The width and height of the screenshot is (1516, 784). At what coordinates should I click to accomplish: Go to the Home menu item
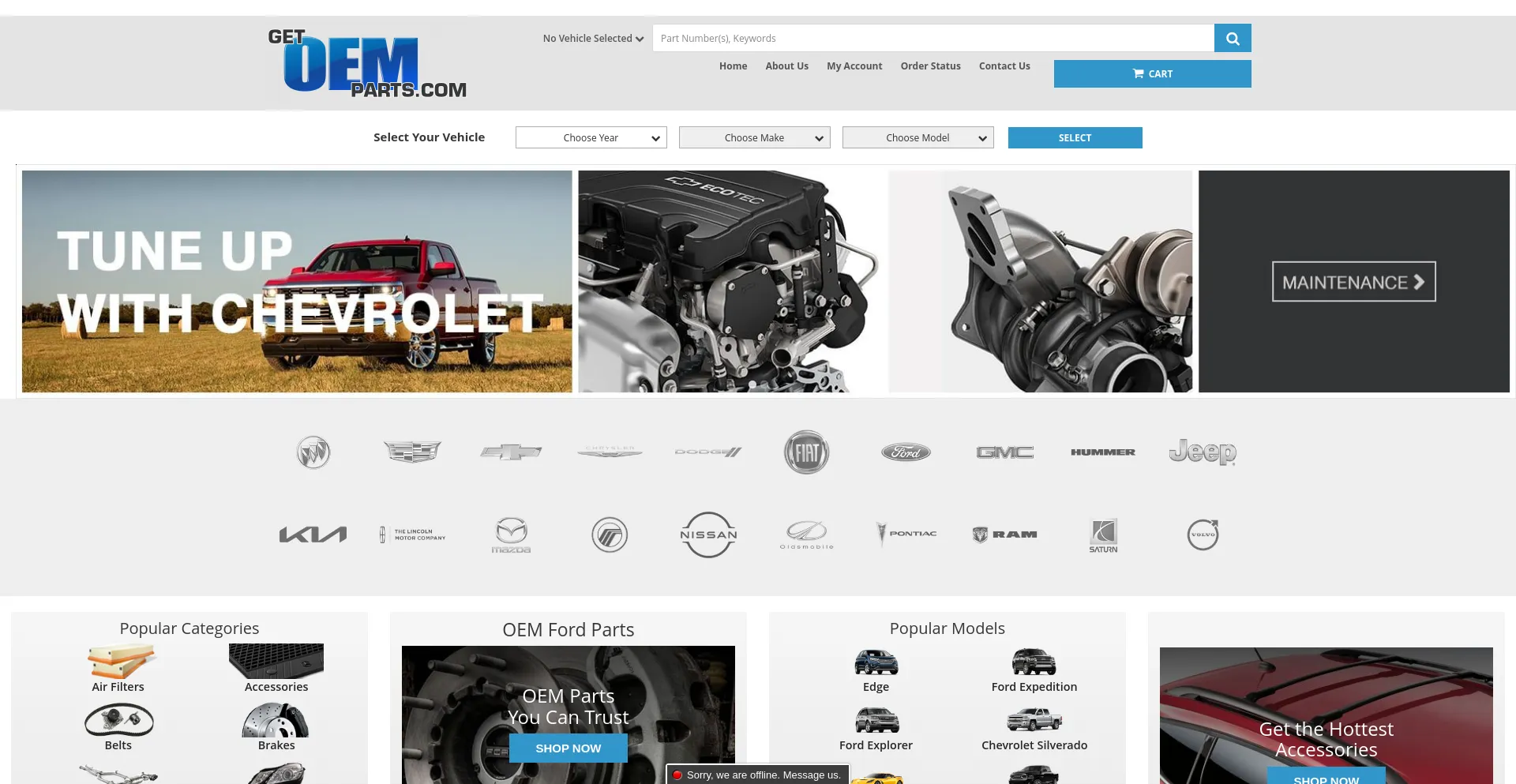click(x=733, y=66)
